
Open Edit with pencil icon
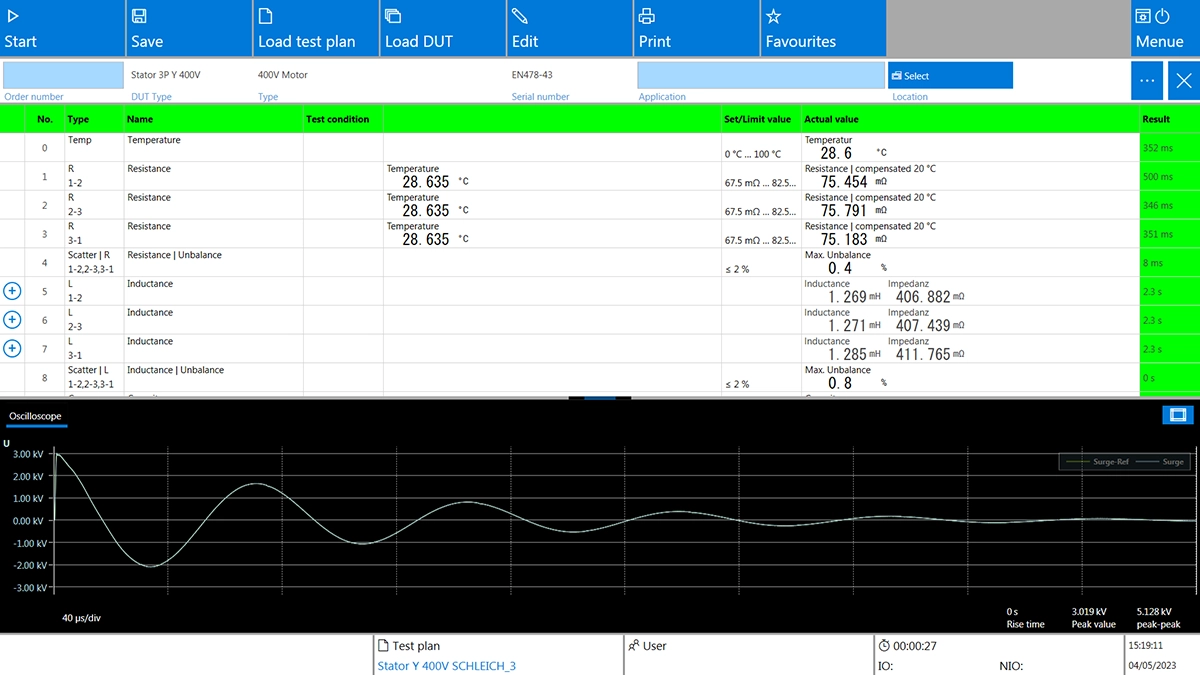[x=570, y=28]
